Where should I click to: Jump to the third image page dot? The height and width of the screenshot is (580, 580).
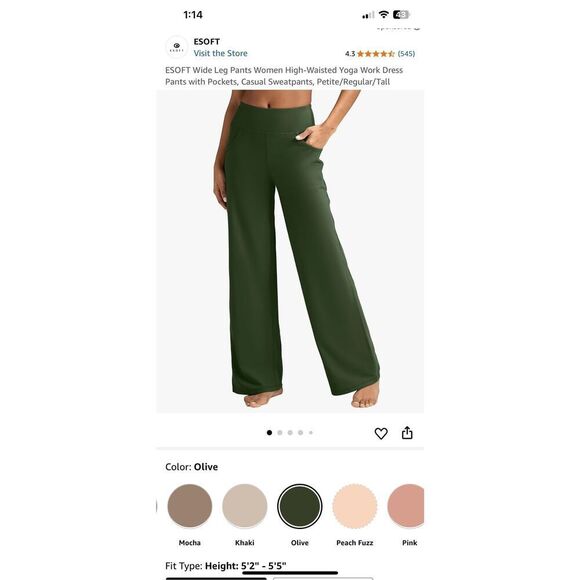tap(290, 432)
